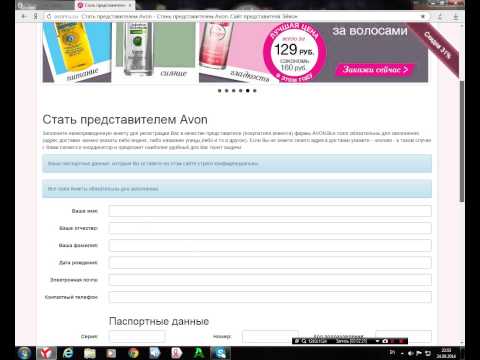The image size is (480, 360).
Task: Click the 'Контактный телефон' input field
Action: (x=270, y=297)
